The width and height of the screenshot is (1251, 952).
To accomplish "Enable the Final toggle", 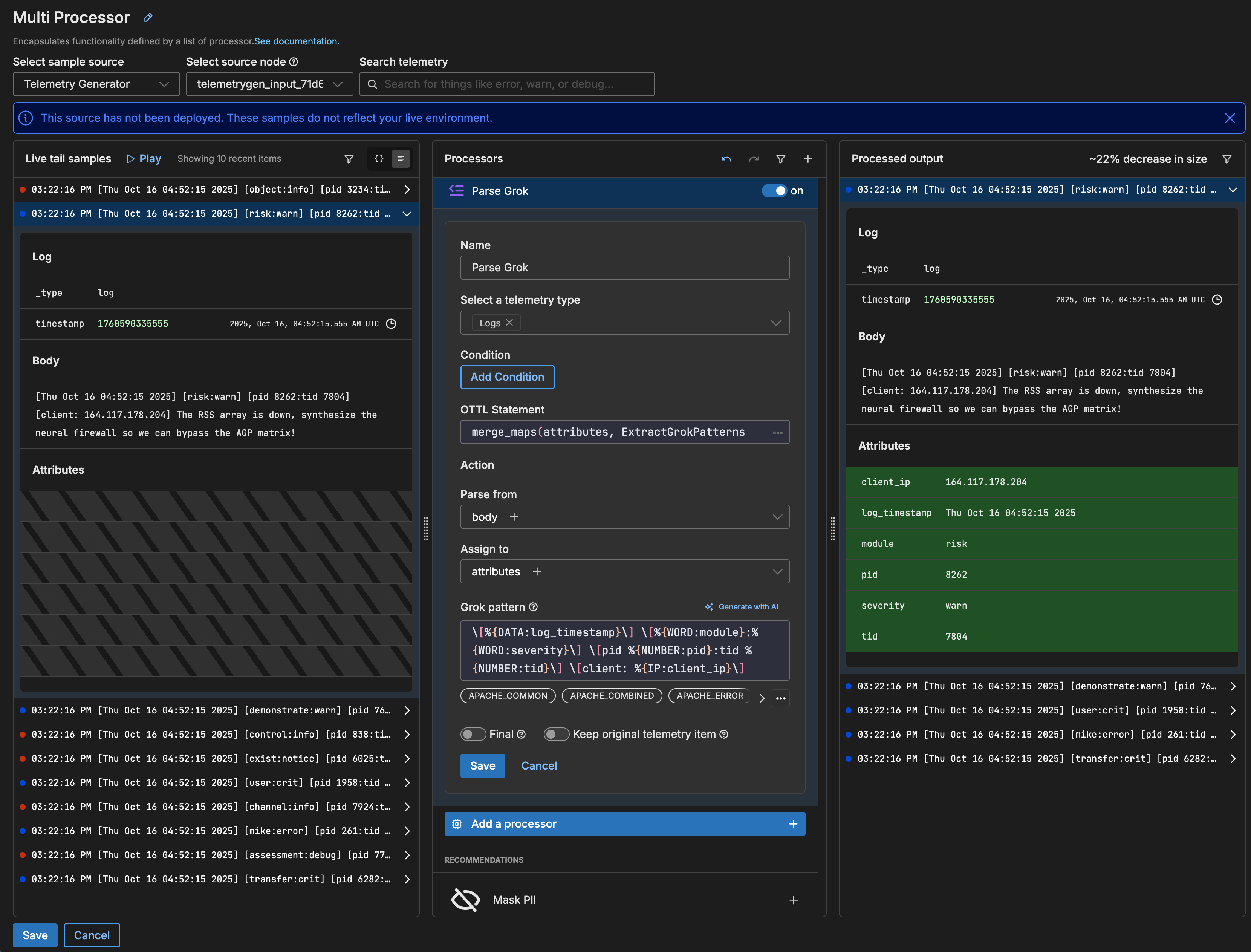I will pos(473,735).
